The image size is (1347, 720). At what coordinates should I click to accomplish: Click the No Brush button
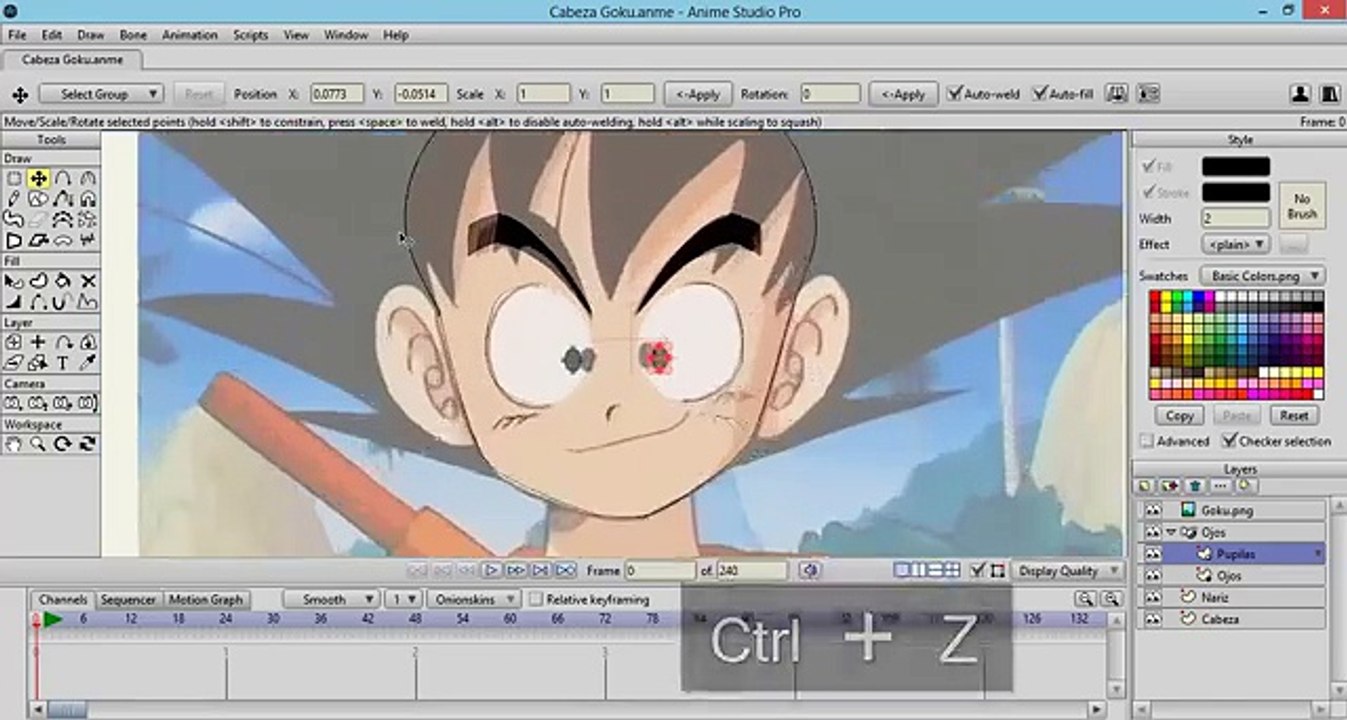1302,206
